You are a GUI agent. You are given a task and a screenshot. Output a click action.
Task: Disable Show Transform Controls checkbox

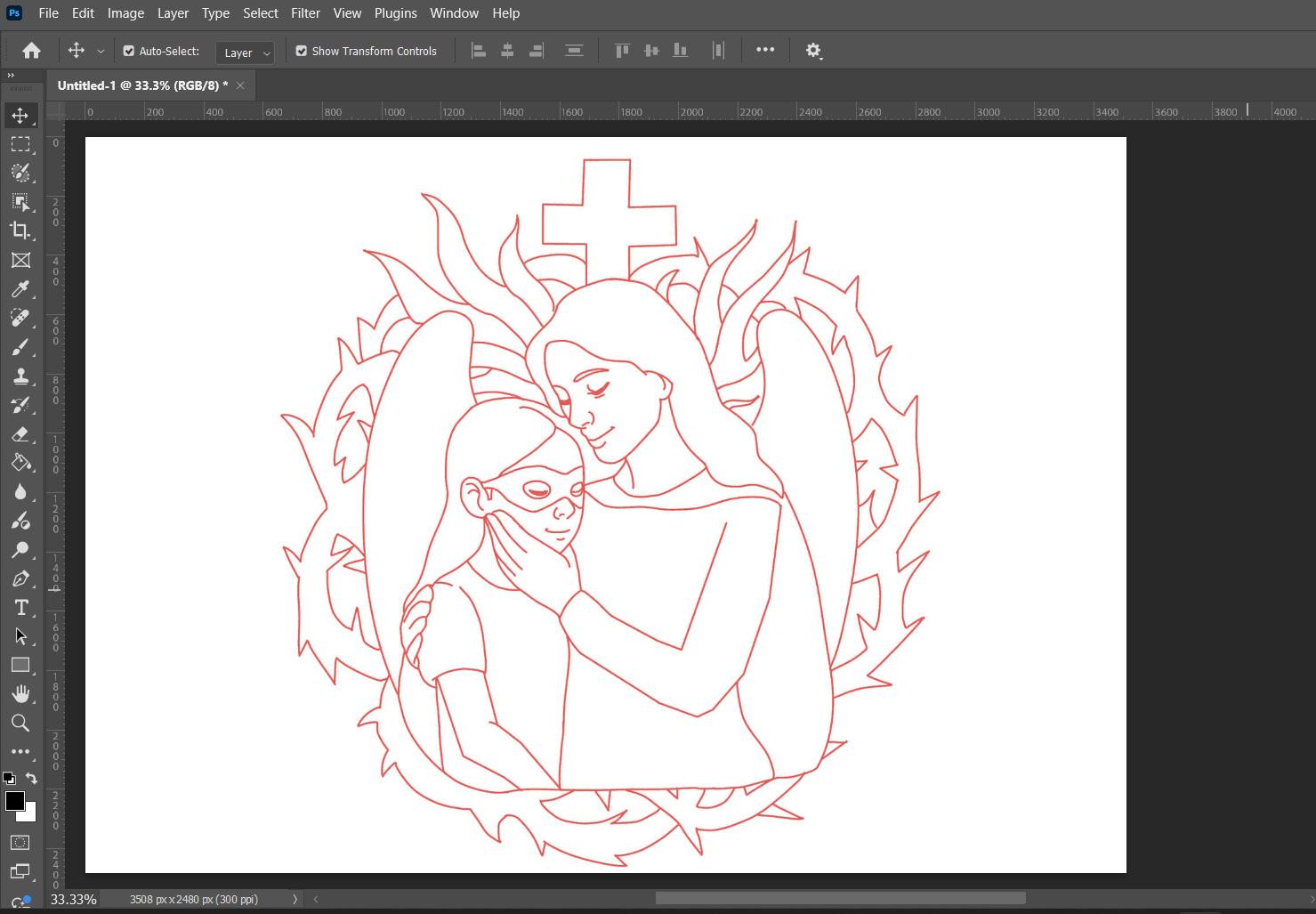click(302, 52)
